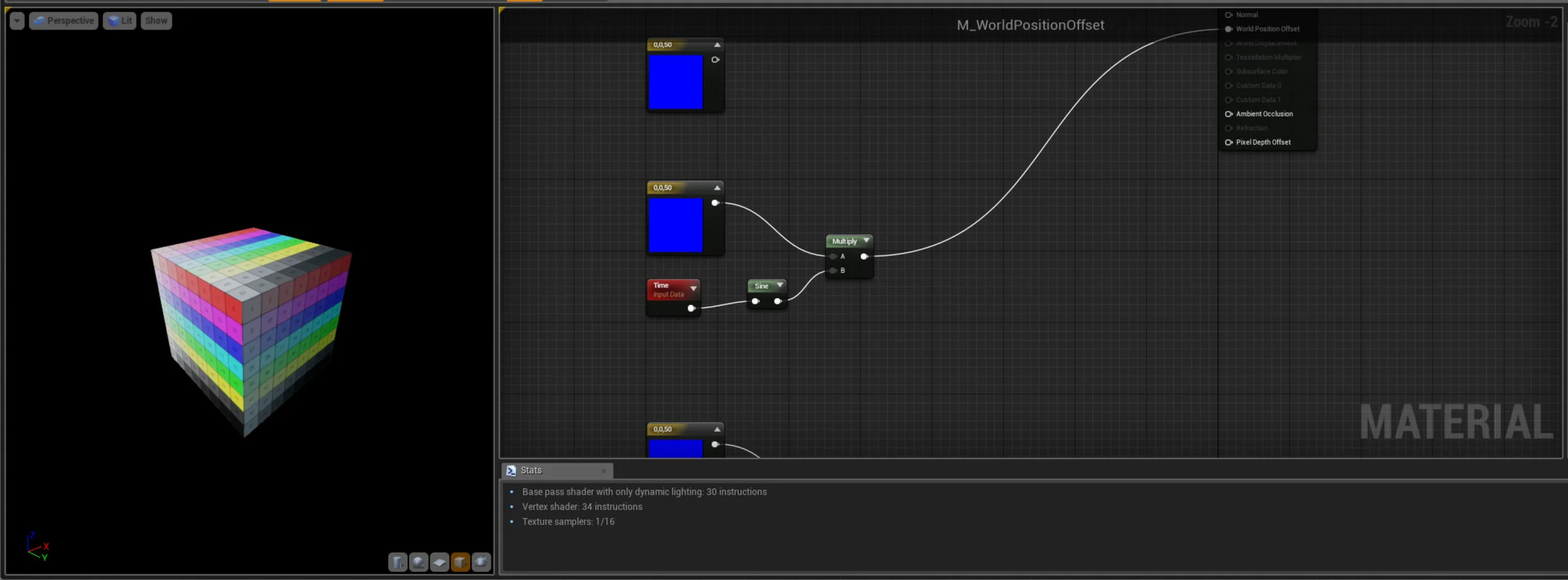Switch to the Stats tab
Viewport: 1568px width, 580px height.
click(531, 470)
